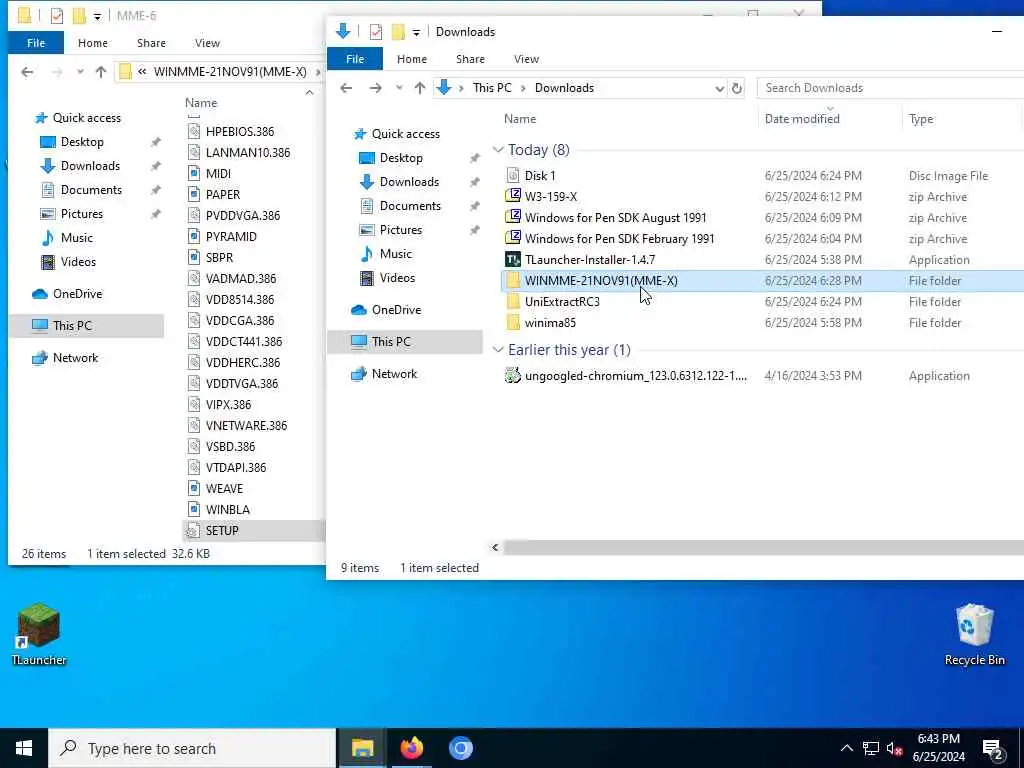Open View tab in MME-6 window

pyautogui.click(x=207, y=43)
